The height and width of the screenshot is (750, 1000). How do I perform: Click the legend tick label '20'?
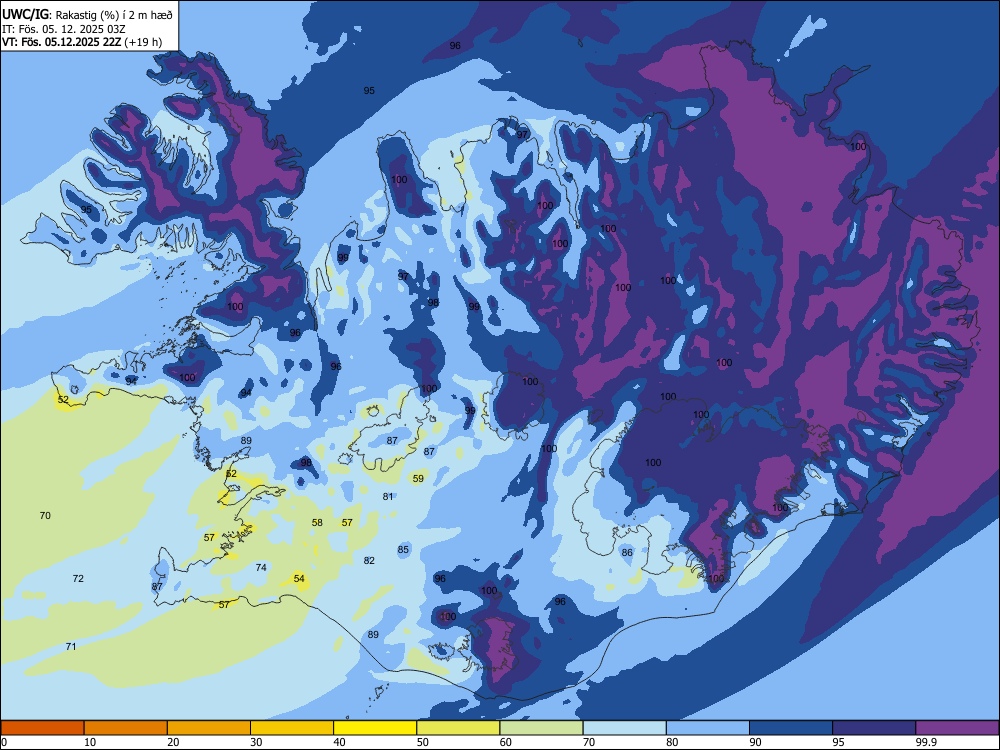click(173, 742)
